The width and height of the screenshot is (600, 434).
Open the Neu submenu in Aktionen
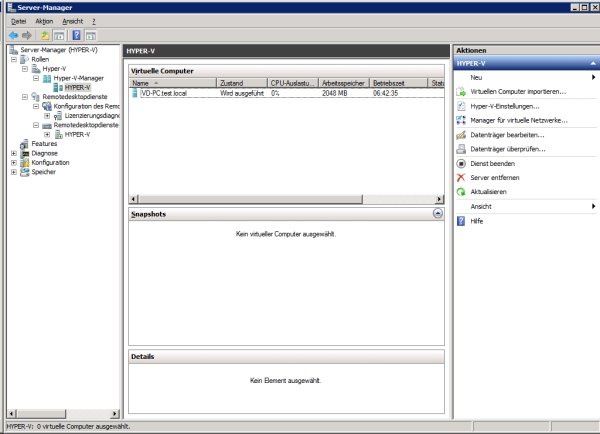(477, 77)
